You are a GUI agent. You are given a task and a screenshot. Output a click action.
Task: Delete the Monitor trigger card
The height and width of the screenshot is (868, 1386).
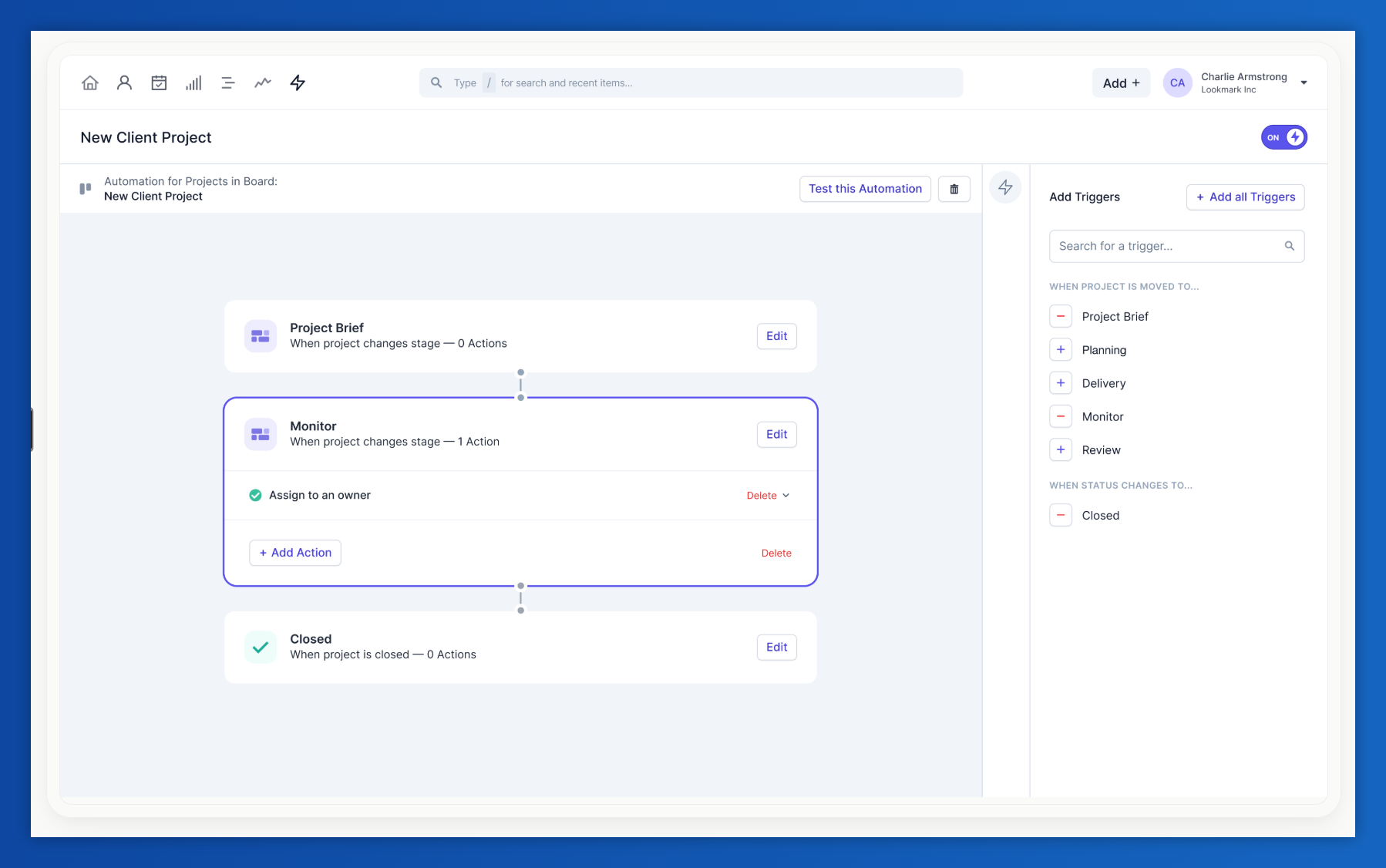(x=776, y=553)
